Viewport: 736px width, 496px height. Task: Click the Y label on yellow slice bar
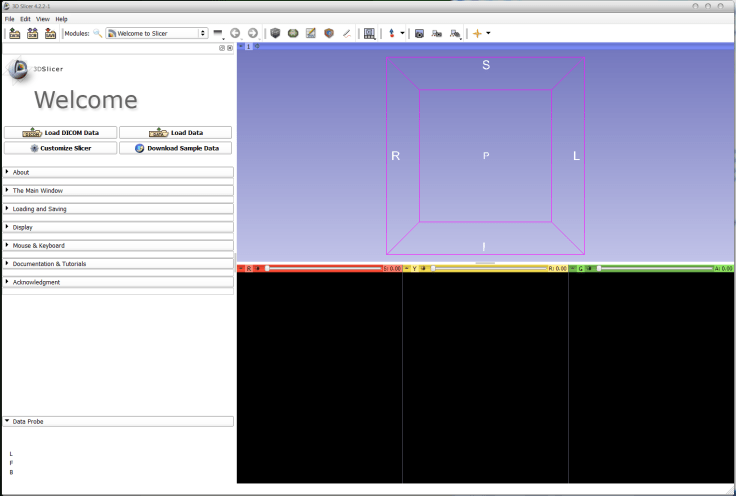click(x=415, y=268)
